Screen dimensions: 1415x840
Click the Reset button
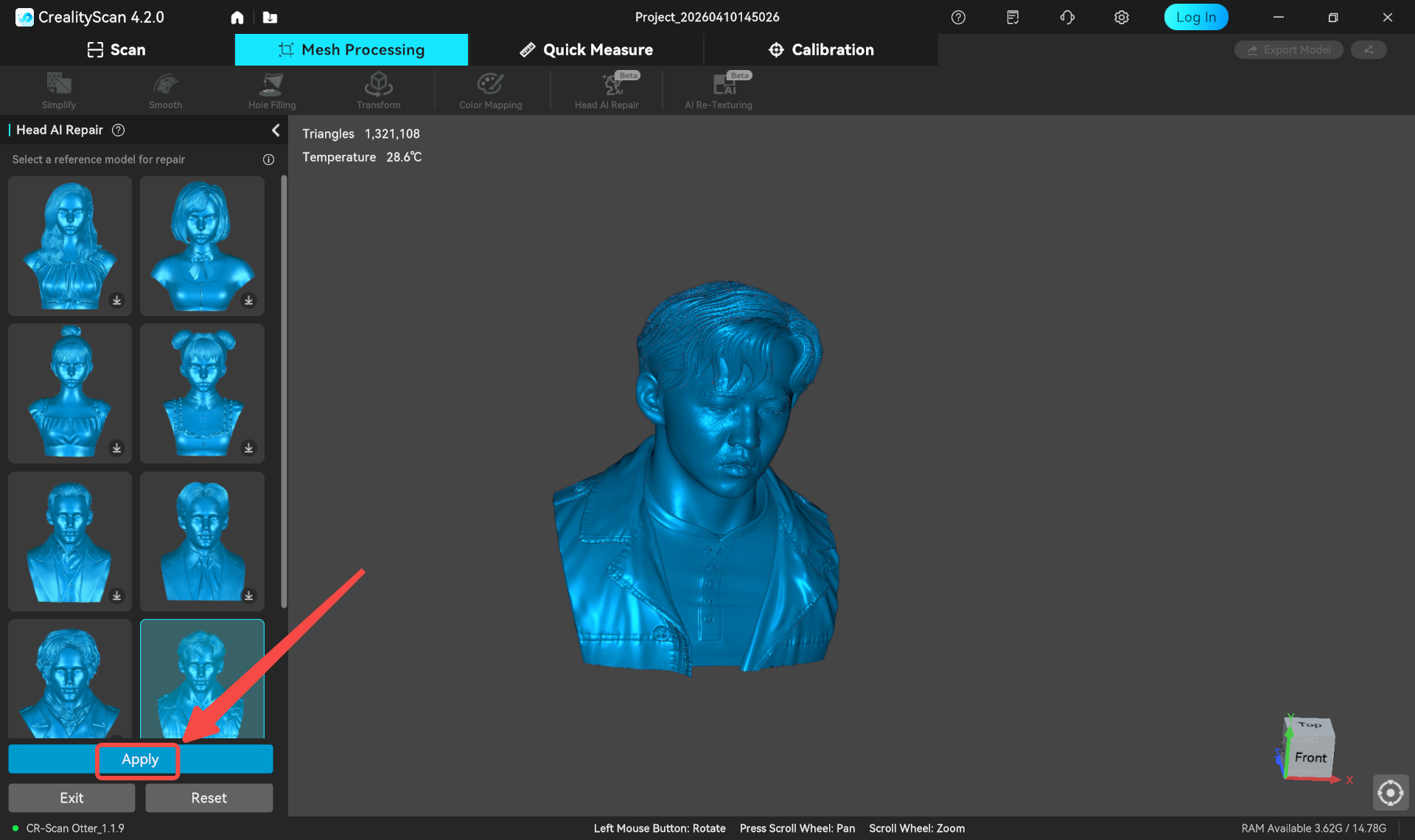point(209,798)
